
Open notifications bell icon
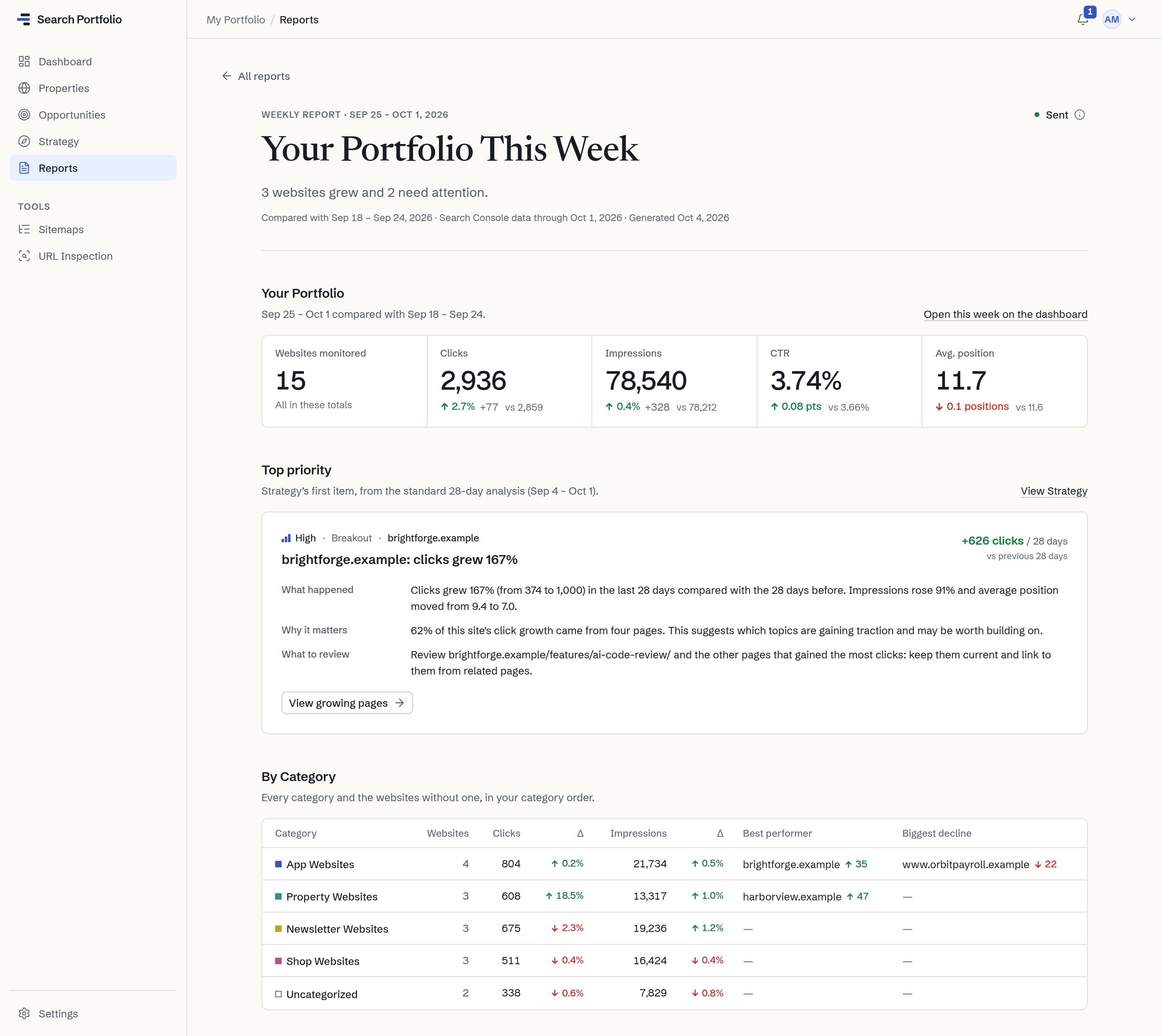(1083, 20)
